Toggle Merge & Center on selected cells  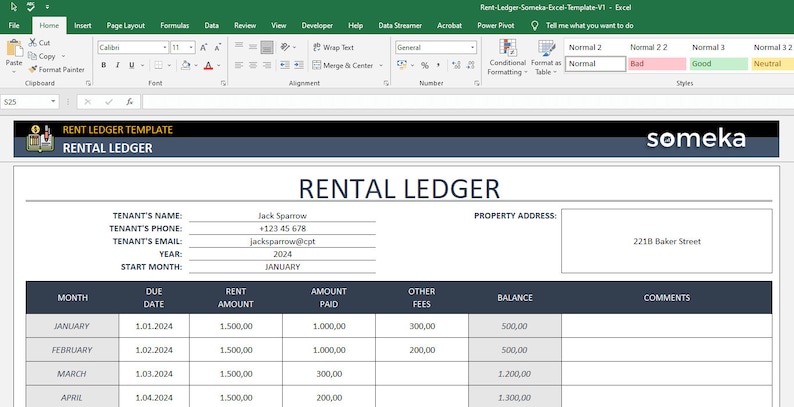343,65
